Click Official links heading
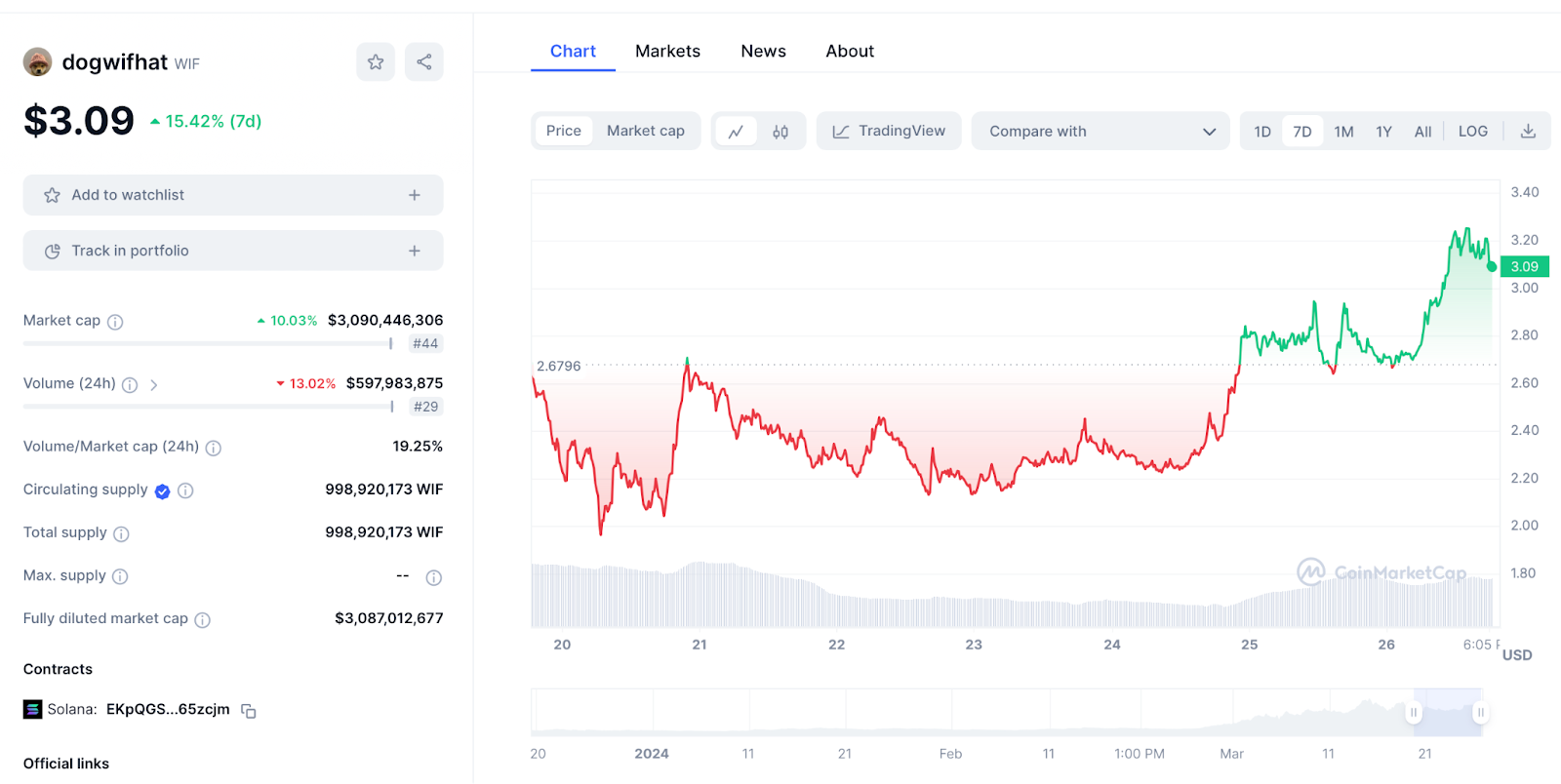 coord(66,764)
